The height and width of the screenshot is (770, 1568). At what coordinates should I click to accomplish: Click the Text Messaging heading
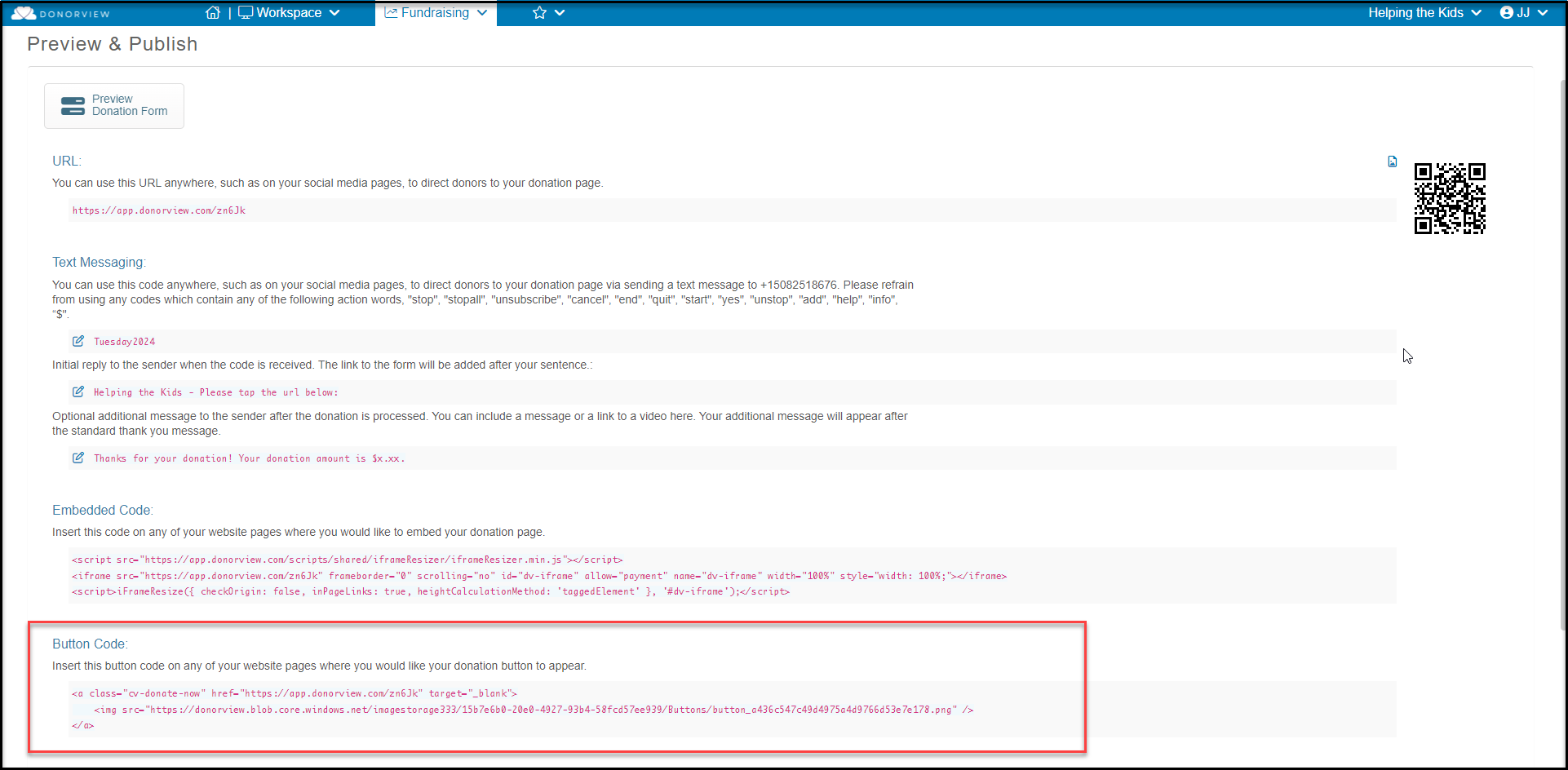click(x=99, y=262)
